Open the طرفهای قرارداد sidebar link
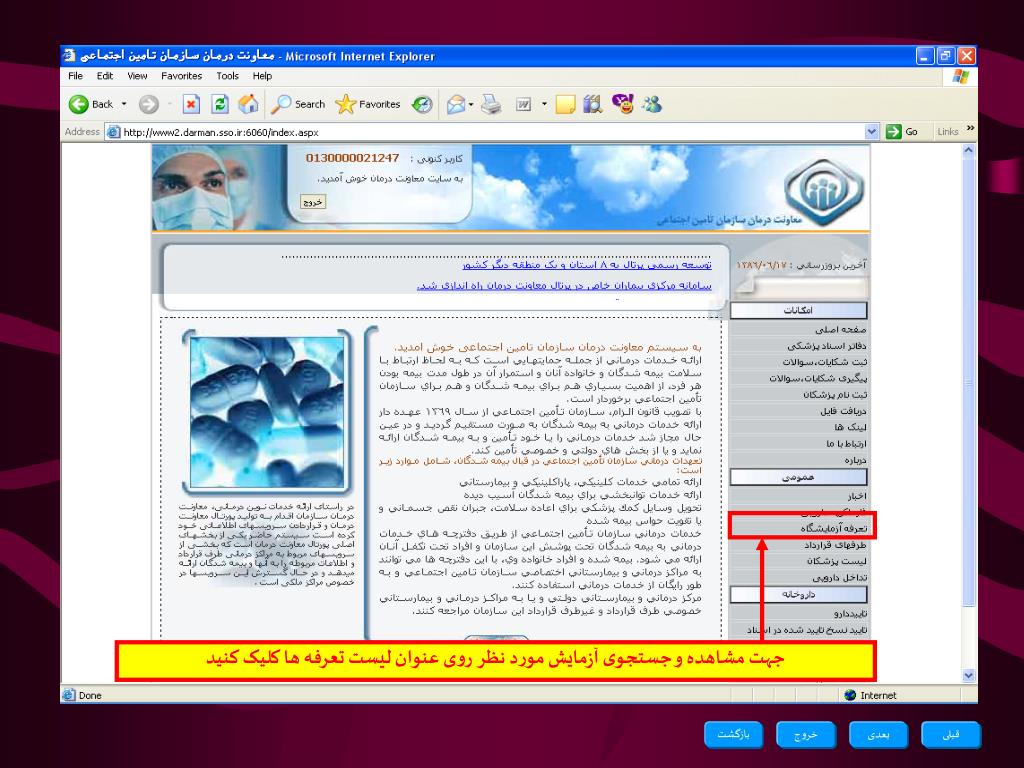The width and height of the screenshot is (1024, 768). 835,545
